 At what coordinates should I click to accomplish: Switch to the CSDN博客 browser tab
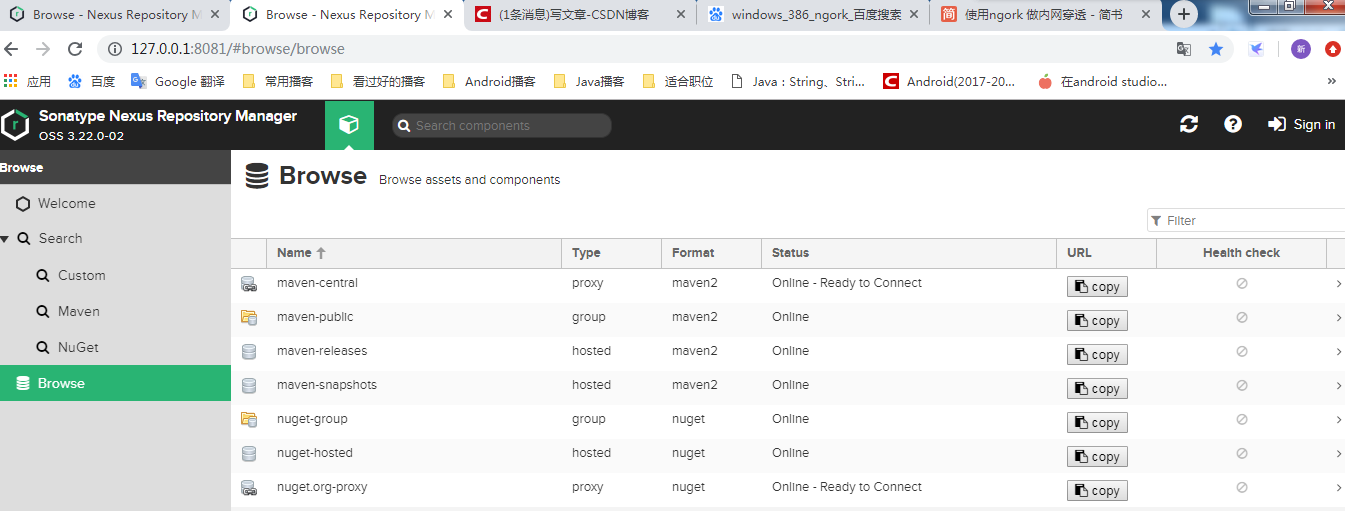click(x=581, y=15)
